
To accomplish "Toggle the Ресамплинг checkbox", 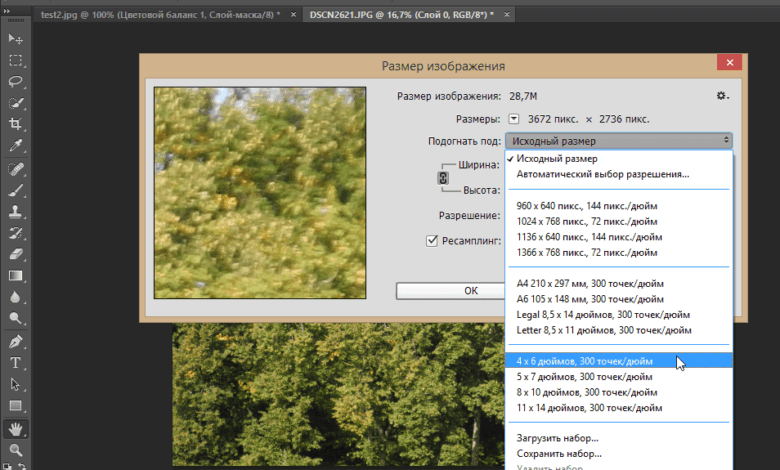I will click(x=433, y=240).
